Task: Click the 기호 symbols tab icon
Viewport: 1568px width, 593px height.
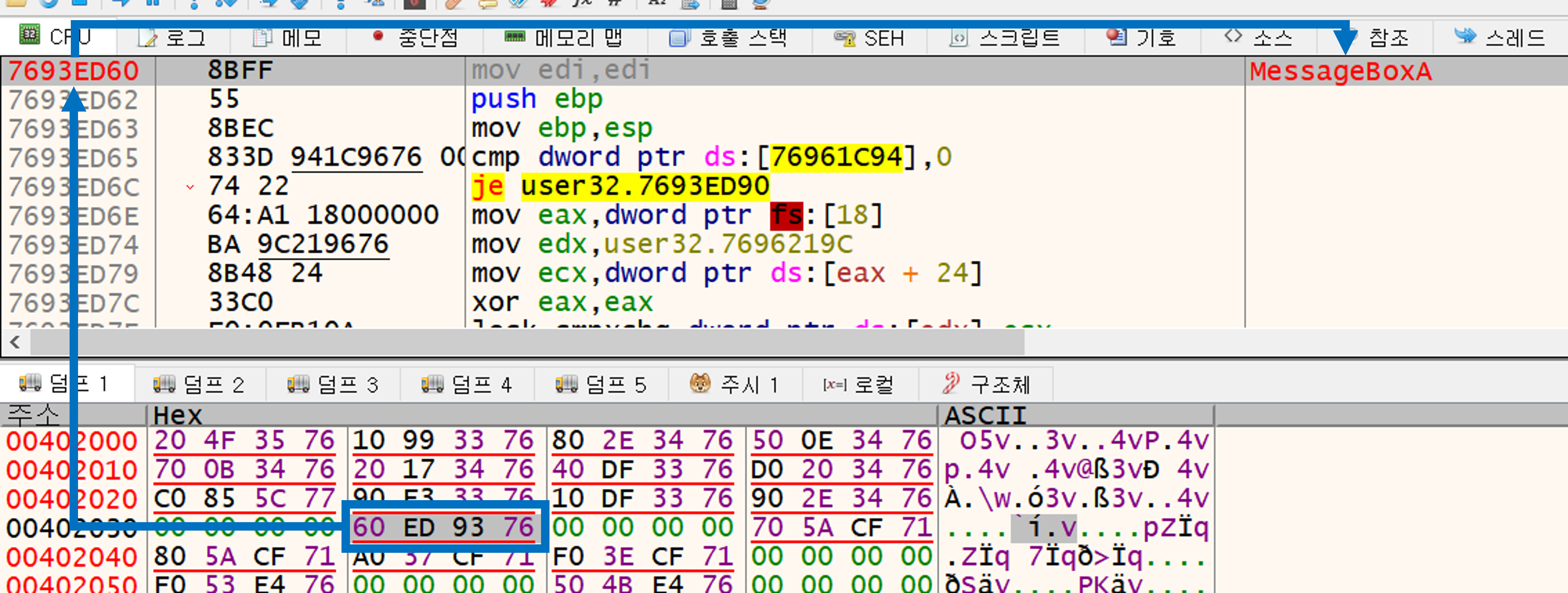Action: [1116, 38]
